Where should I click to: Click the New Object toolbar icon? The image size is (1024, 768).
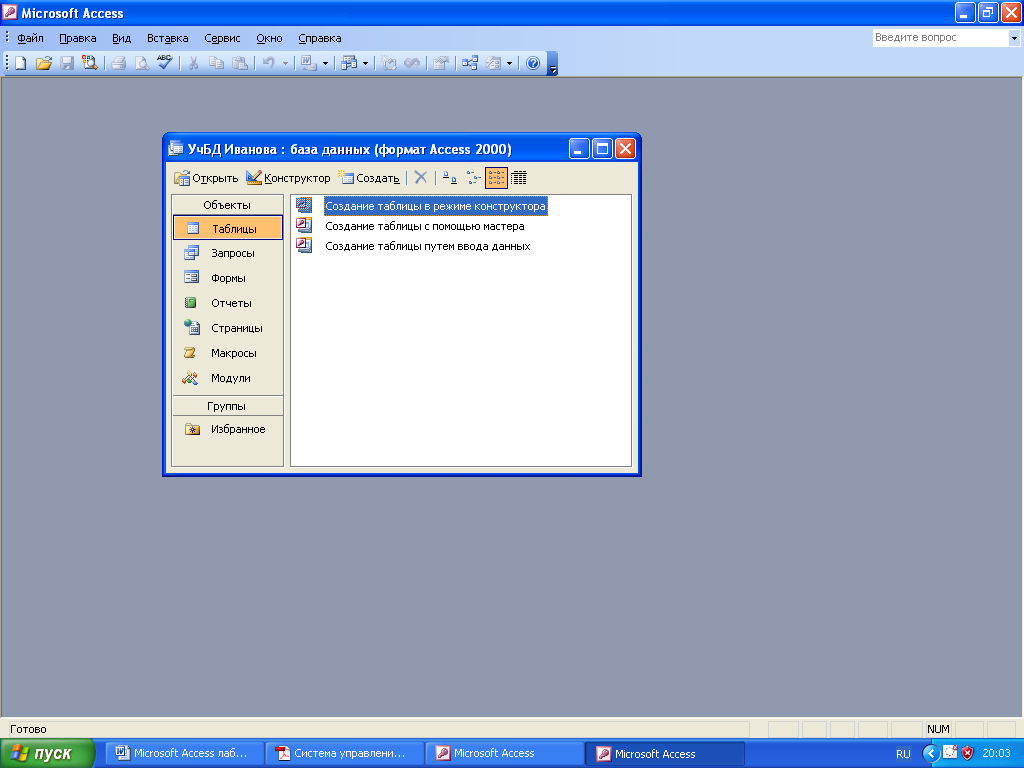click(x=494, y=63)
